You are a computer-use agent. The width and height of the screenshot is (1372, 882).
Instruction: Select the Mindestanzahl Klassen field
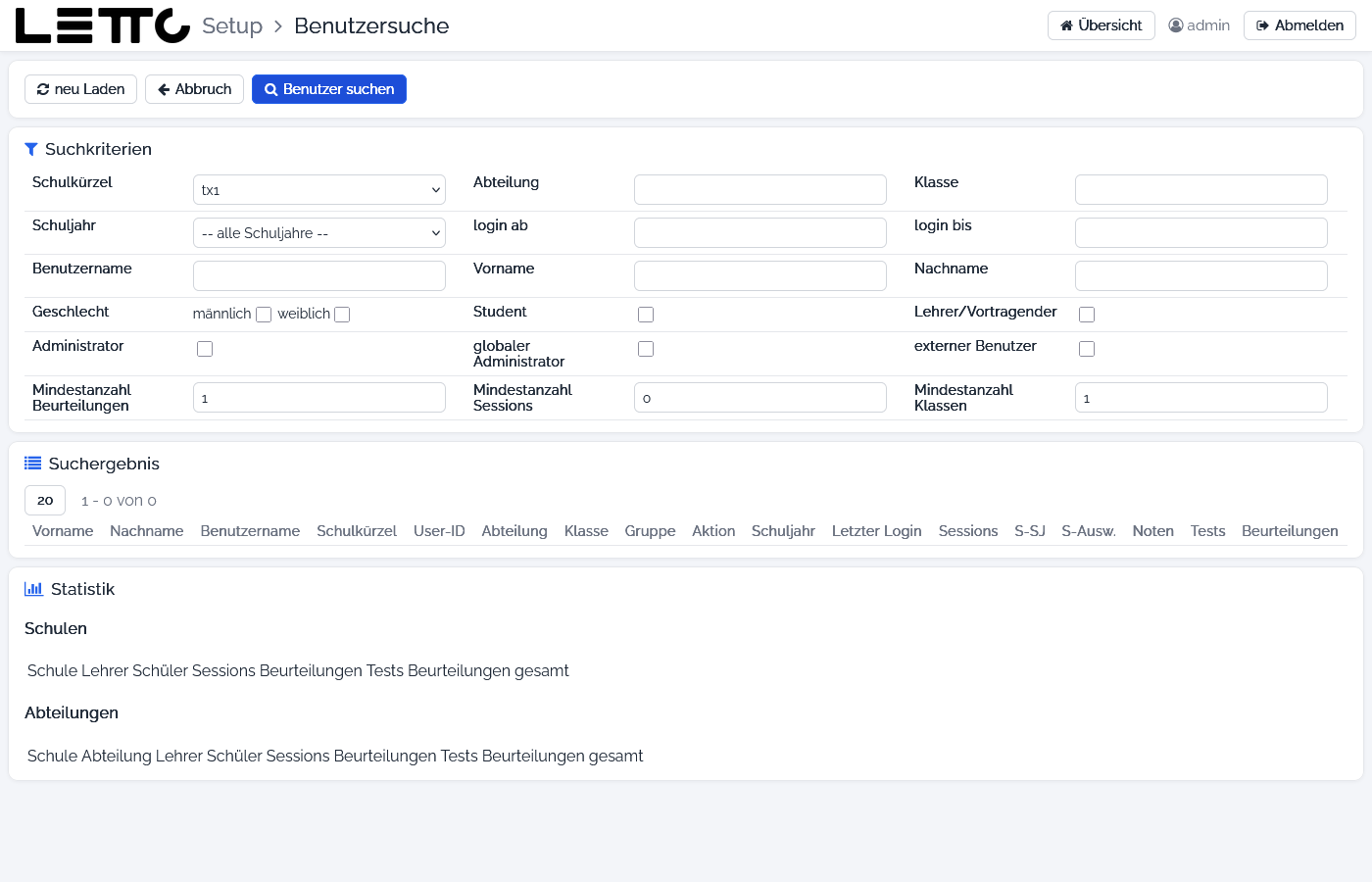coord(1201,398)
